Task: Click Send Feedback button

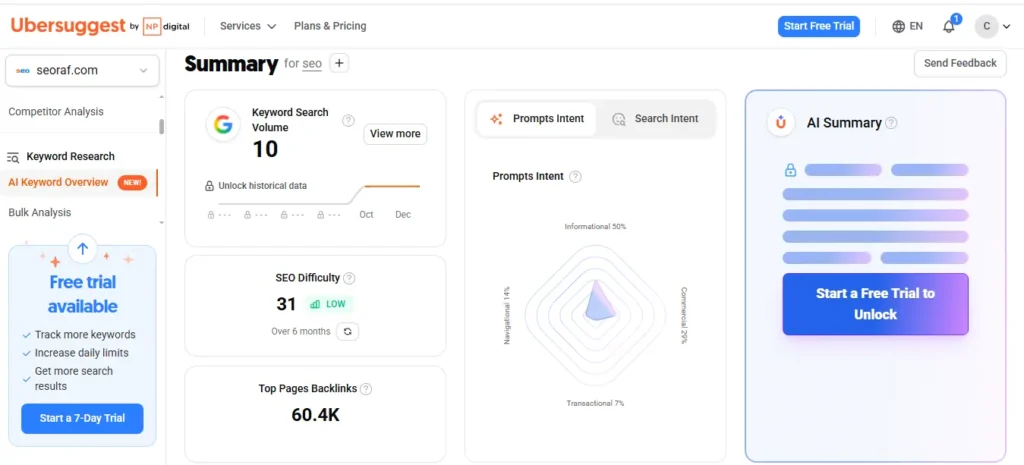Action: (x=960, y=63)
